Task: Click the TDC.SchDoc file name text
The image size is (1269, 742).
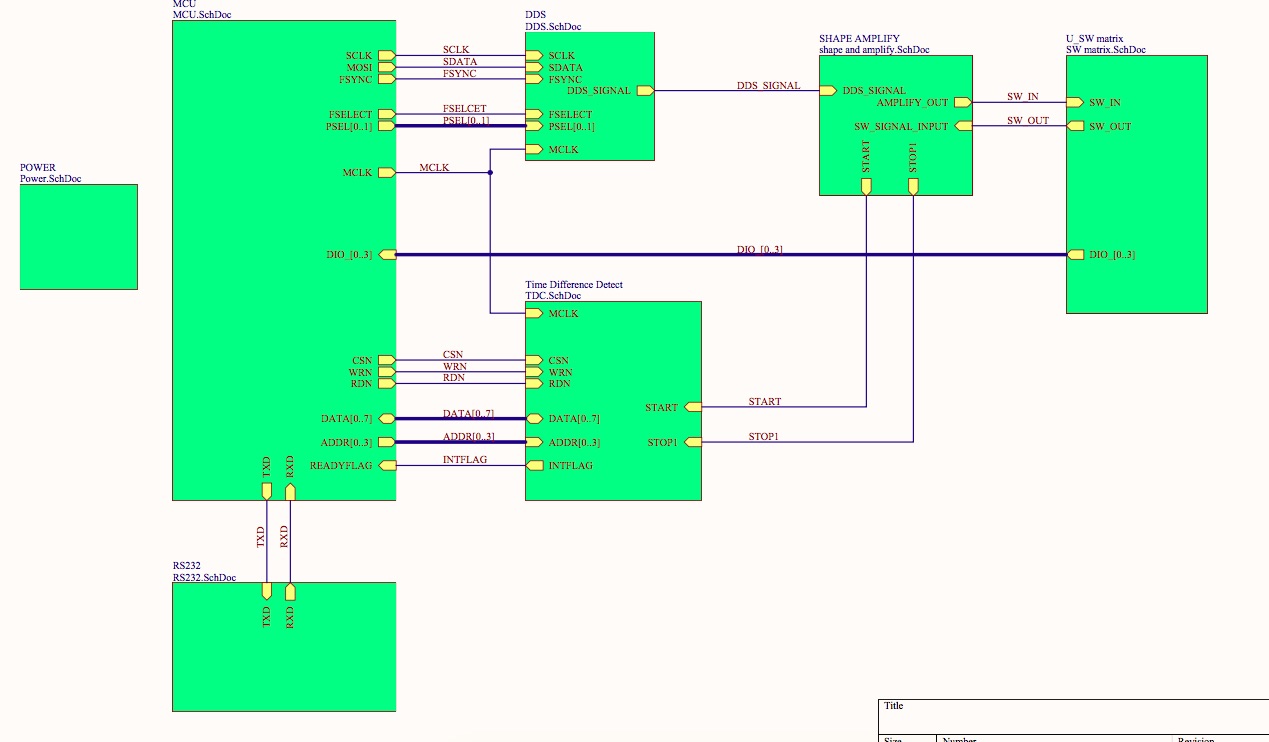Action: (553, 296)
